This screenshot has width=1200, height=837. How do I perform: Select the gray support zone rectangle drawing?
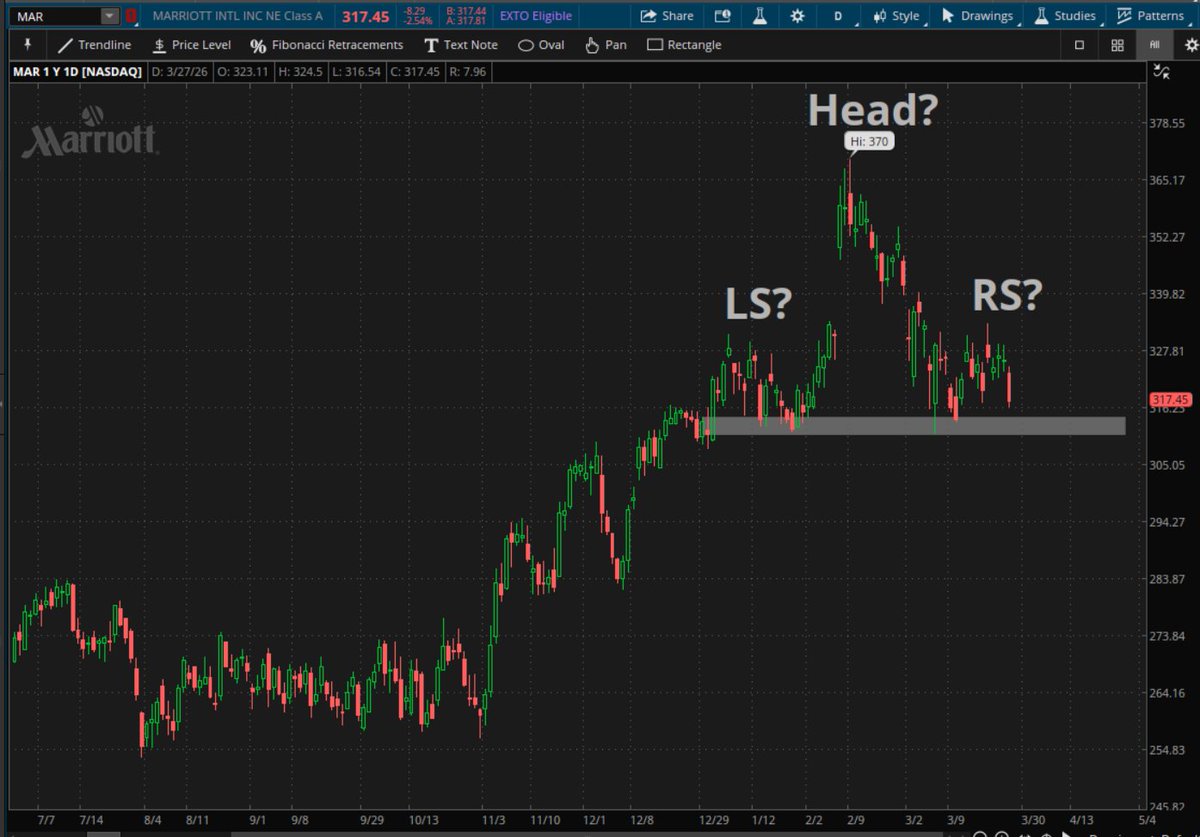[915, 426]
